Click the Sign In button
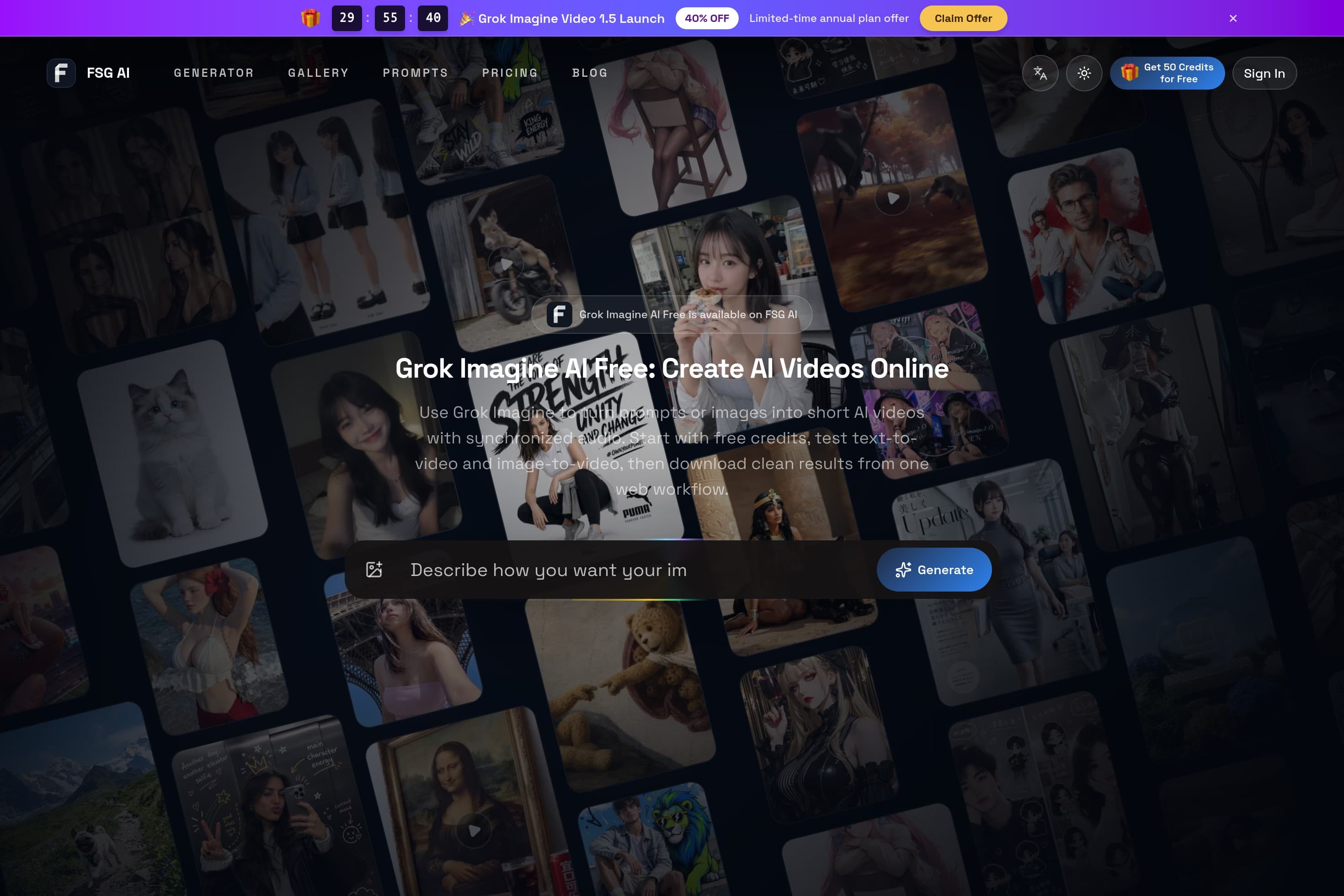Screen dimensions: 1344x896 tap(1264, 73)
